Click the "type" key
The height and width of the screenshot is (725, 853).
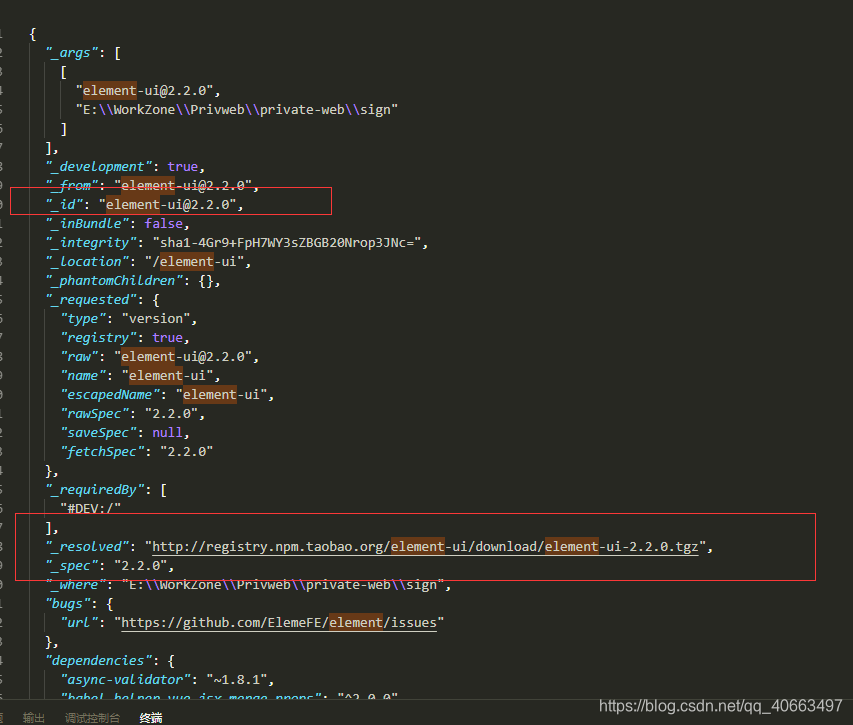(84, 319)
